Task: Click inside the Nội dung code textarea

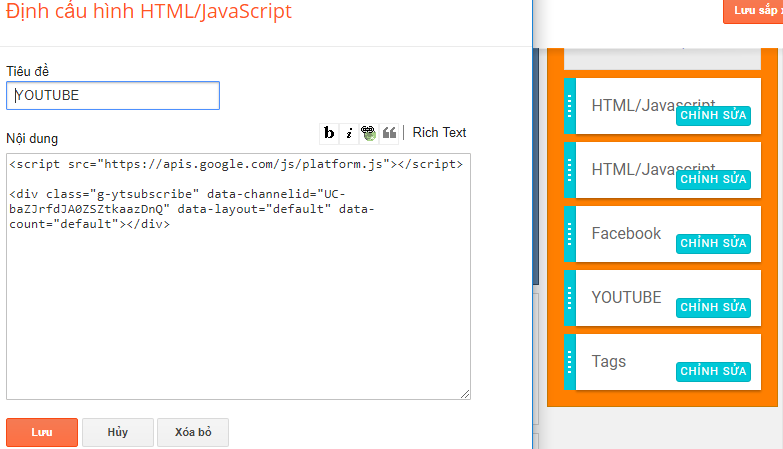Action: tap(238, 276)
